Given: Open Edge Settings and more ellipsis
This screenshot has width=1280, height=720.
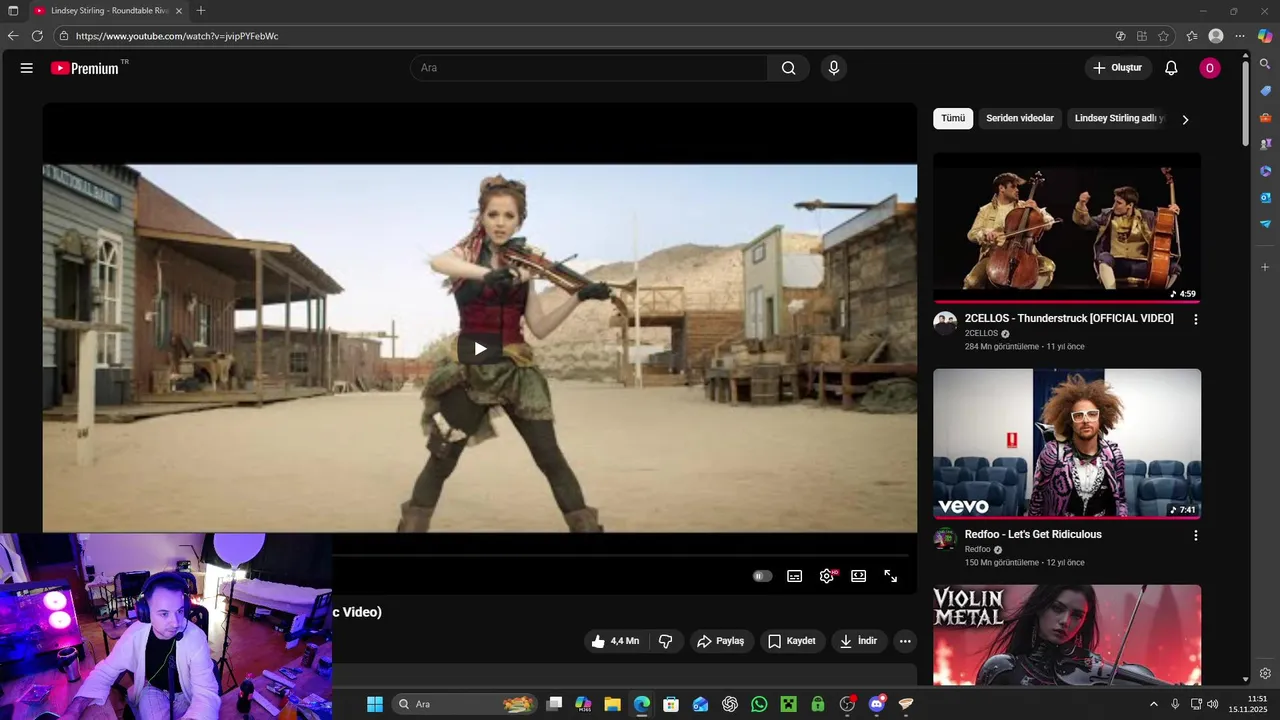Looking at the screenshot, I should (x=1240, y=36).
